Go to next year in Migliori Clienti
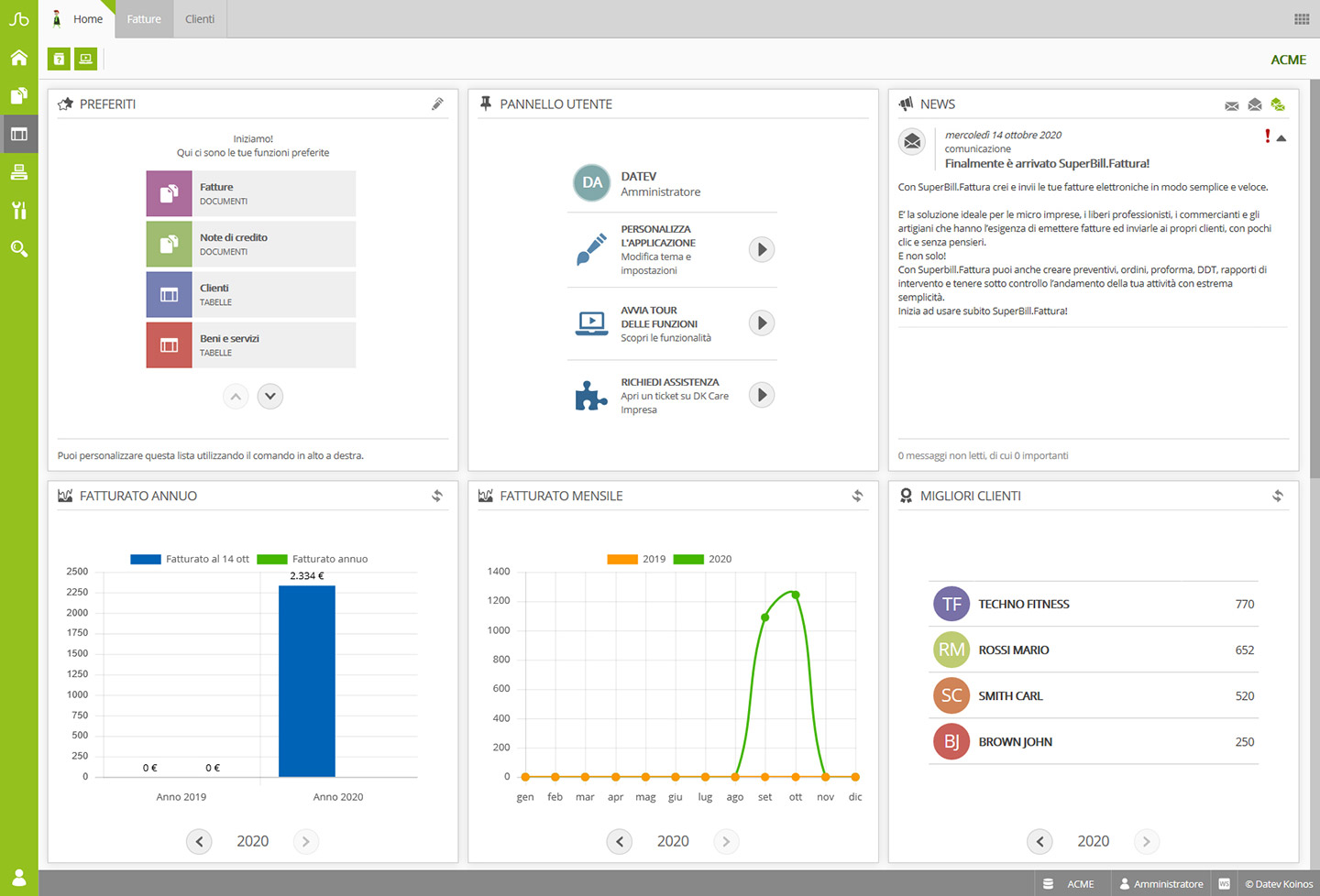The width and height of the screenshot is (1320, 896). click(x=1147, y=841)
